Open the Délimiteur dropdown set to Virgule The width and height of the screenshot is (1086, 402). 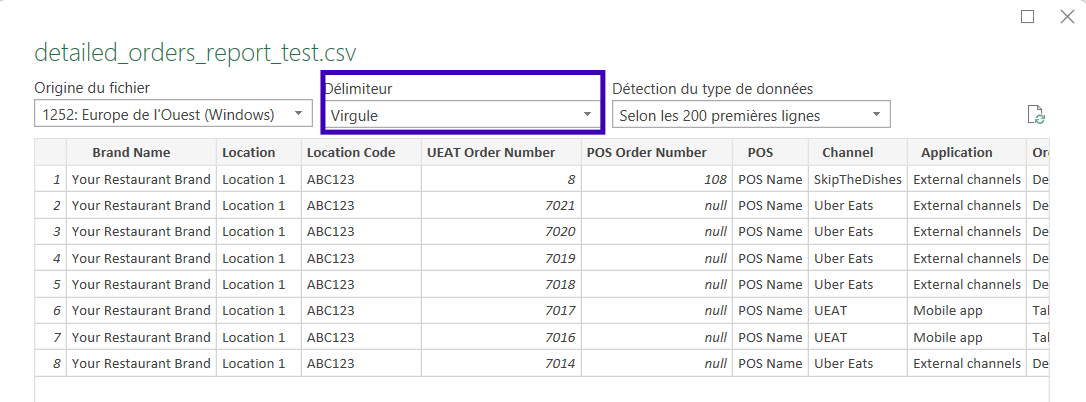click(x=463, y=115)
